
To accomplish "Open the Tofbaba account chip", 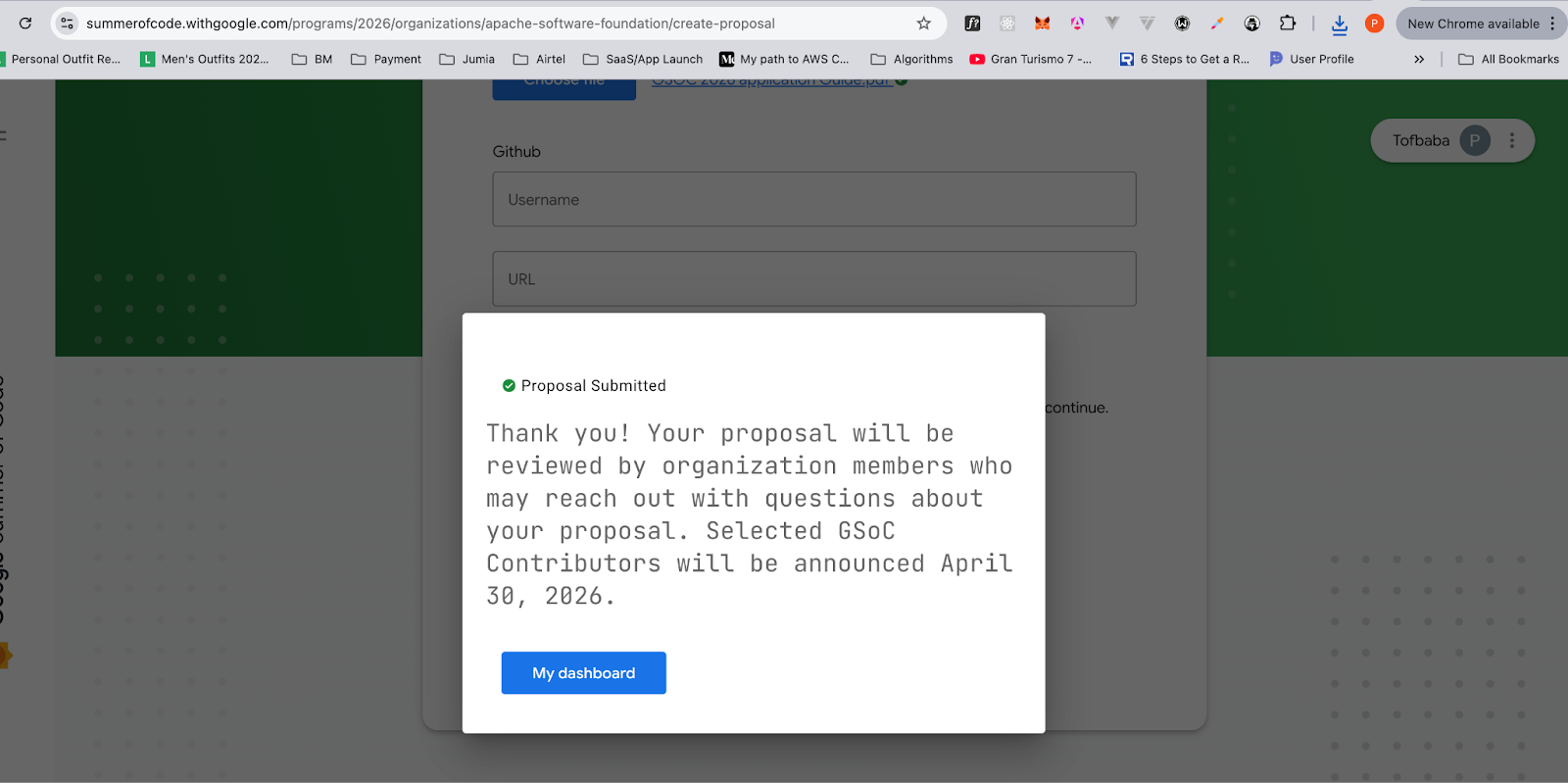I will (1452, 140).
